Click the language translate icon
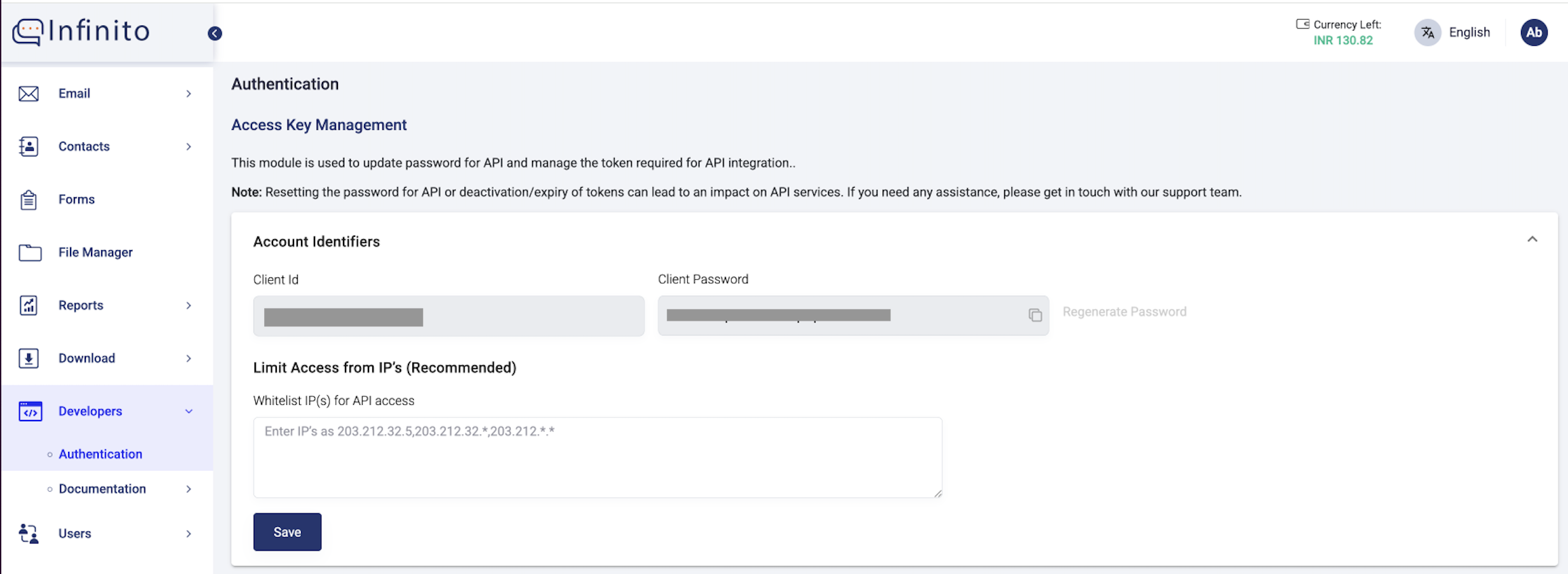The height and width of the screenshot is (574, 1568). 1427,32
